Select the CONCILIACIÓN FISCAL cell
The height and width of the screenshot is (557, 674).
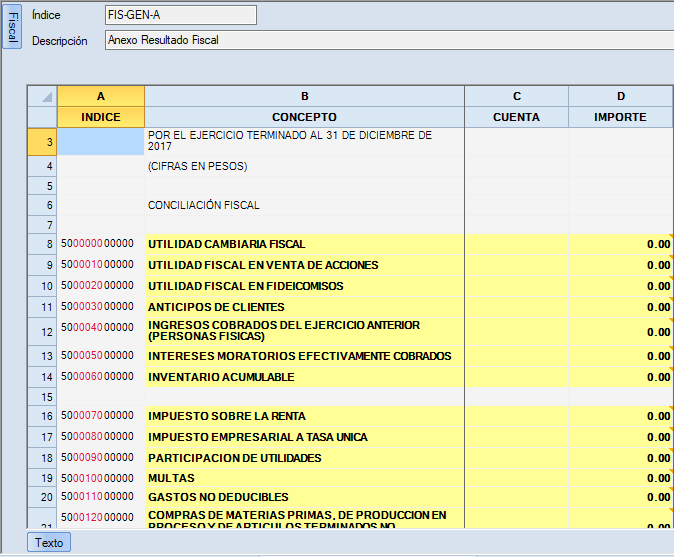pyautogui.click(x=304, y=205)
